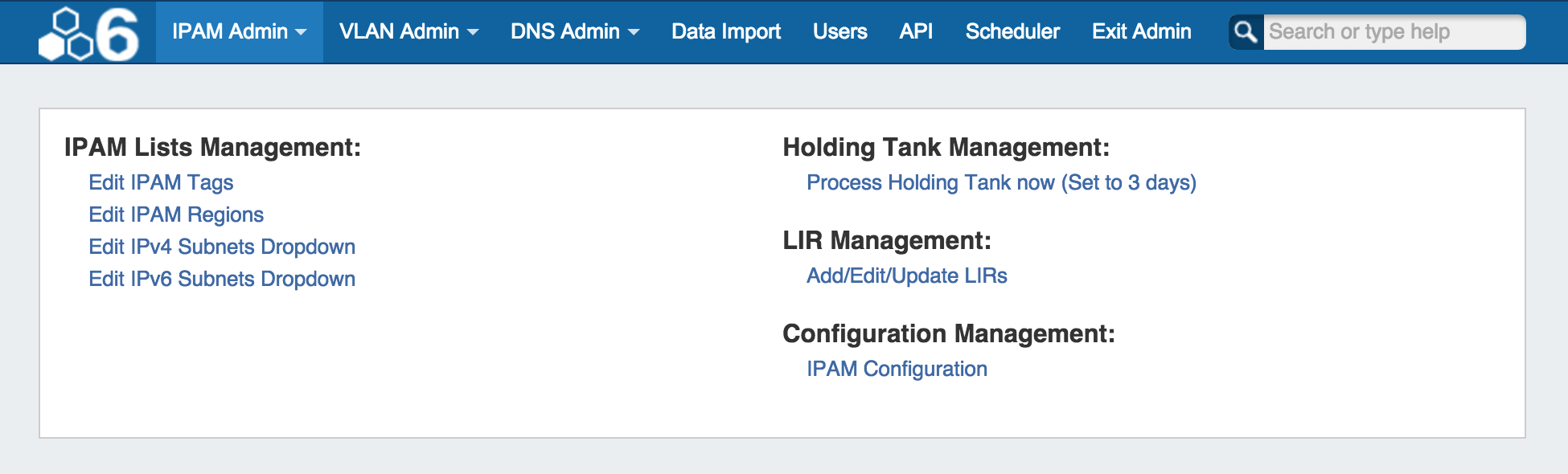Open Edit IPv4 Subnets Dropdown
Screen dimensions: 1568x474
222,247
